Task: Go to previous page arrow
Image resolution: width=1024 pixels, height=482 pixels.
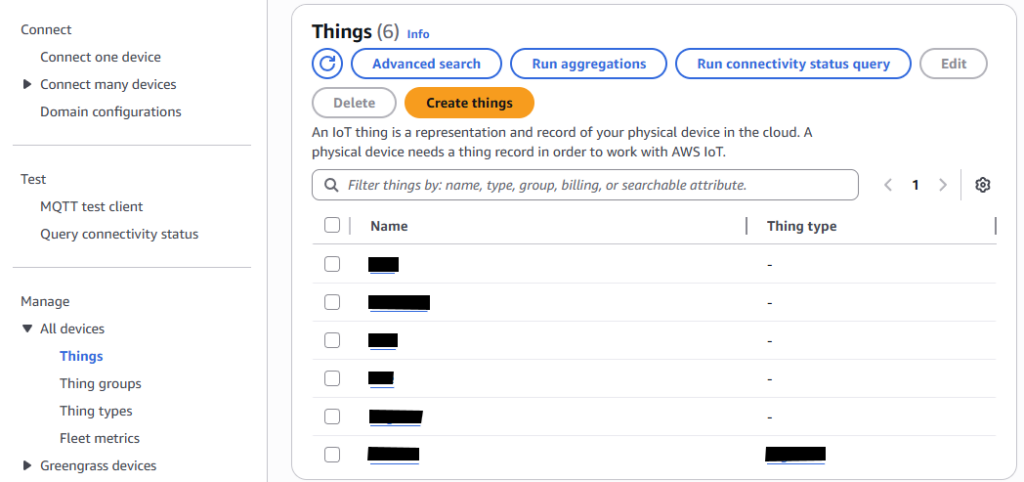Action: coord(888,185)
